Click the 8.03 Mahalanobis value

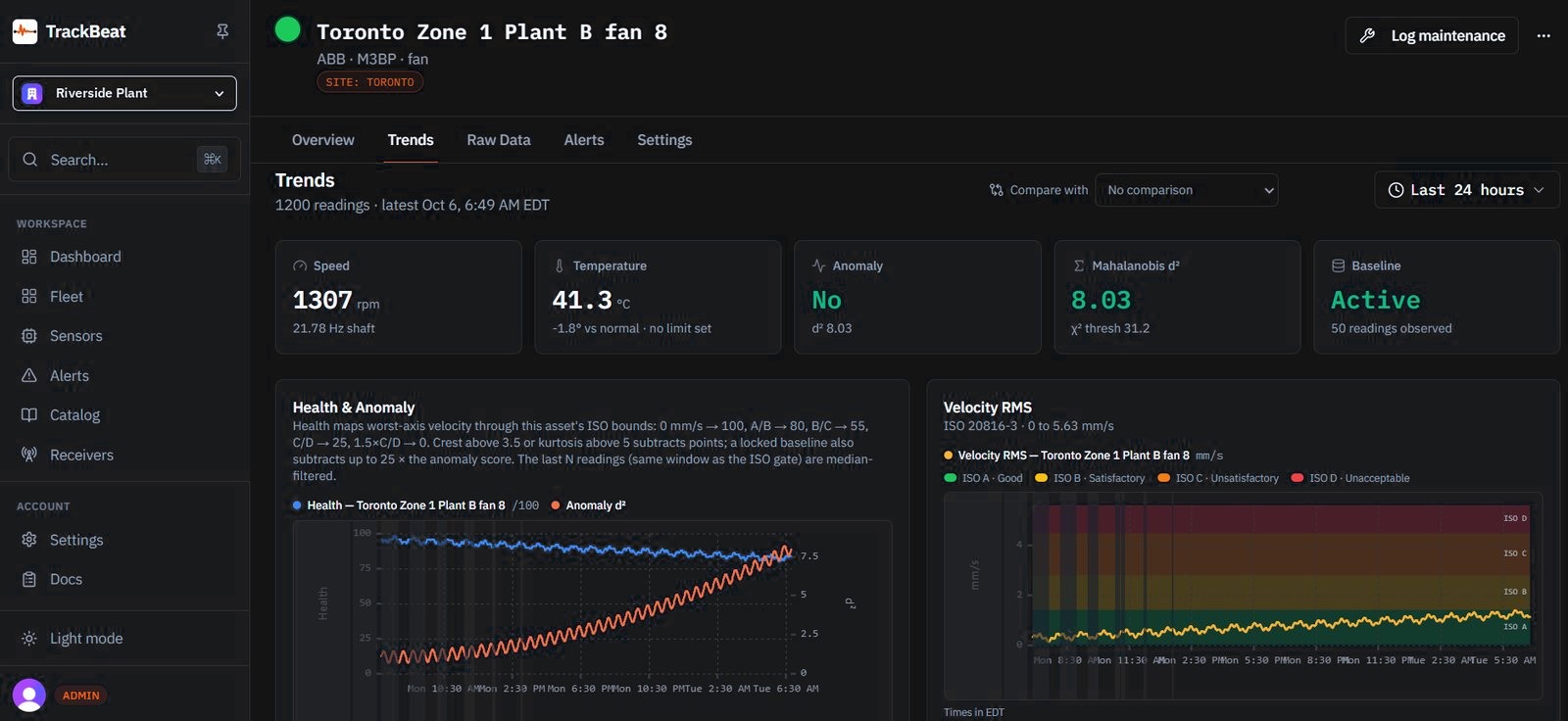pyautogui.click(x=1101, y=300)
